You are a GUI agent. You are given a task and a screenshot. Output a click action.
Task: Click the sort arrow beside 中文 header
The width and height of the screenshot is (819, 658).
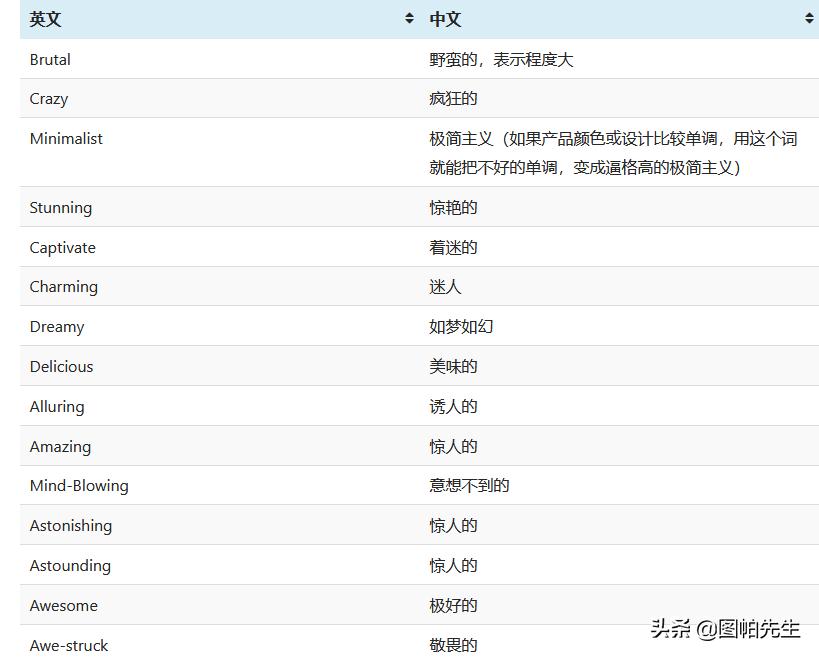(809, 17)
